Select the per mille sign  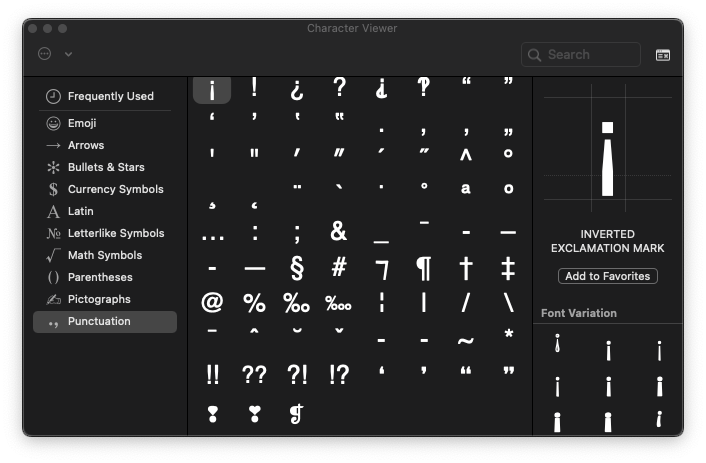point(296,302)
